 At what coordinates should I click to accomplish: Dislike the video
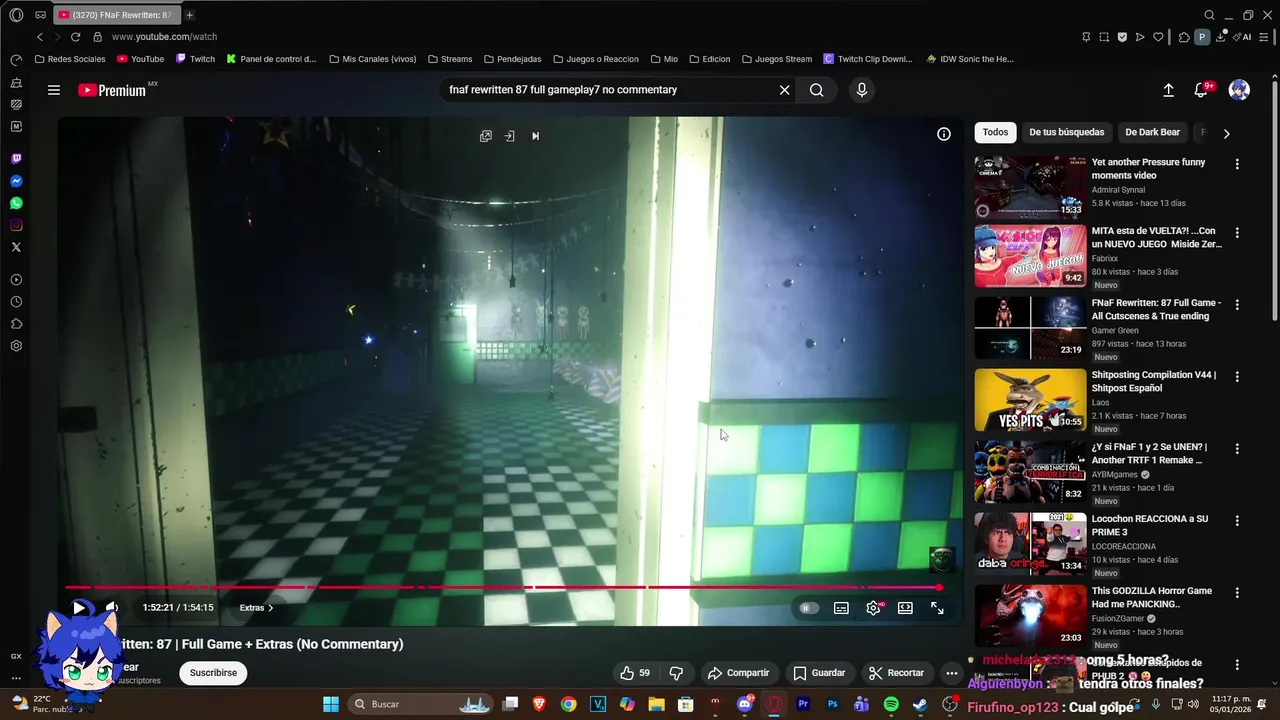[x=676, y=673]
